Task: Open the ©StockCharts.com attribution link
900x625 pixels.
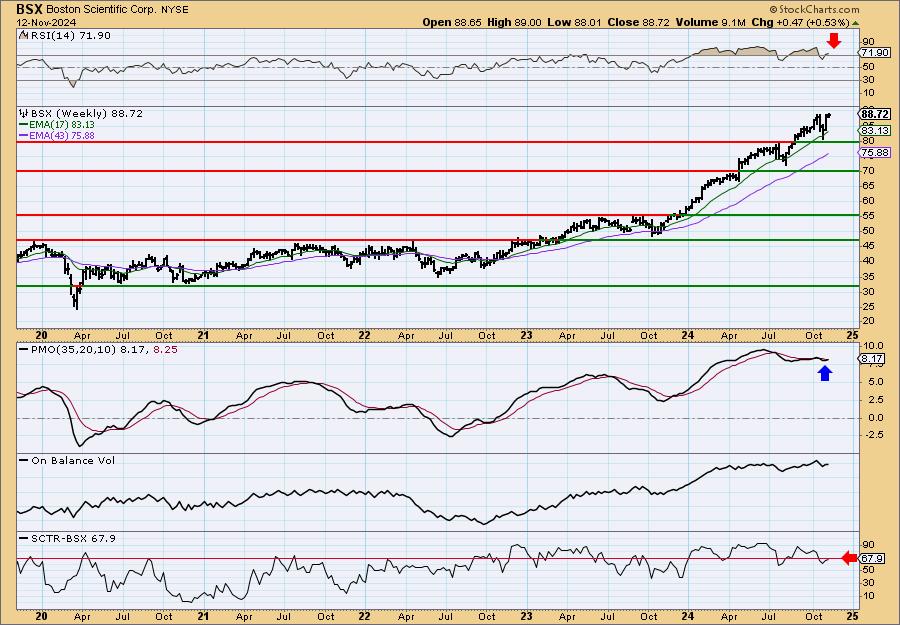Action: [814, 9]
